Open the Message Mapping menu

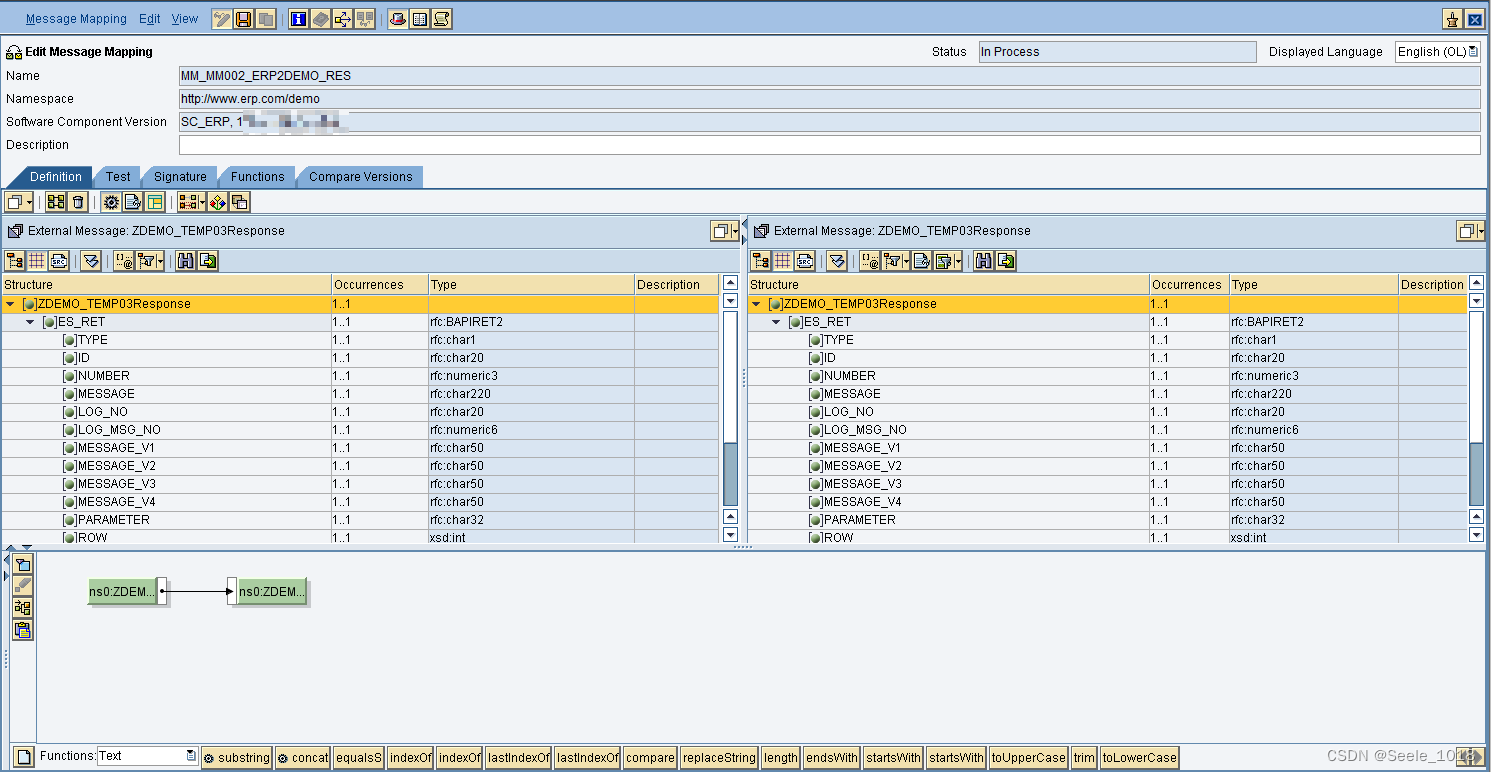[76, 19]
